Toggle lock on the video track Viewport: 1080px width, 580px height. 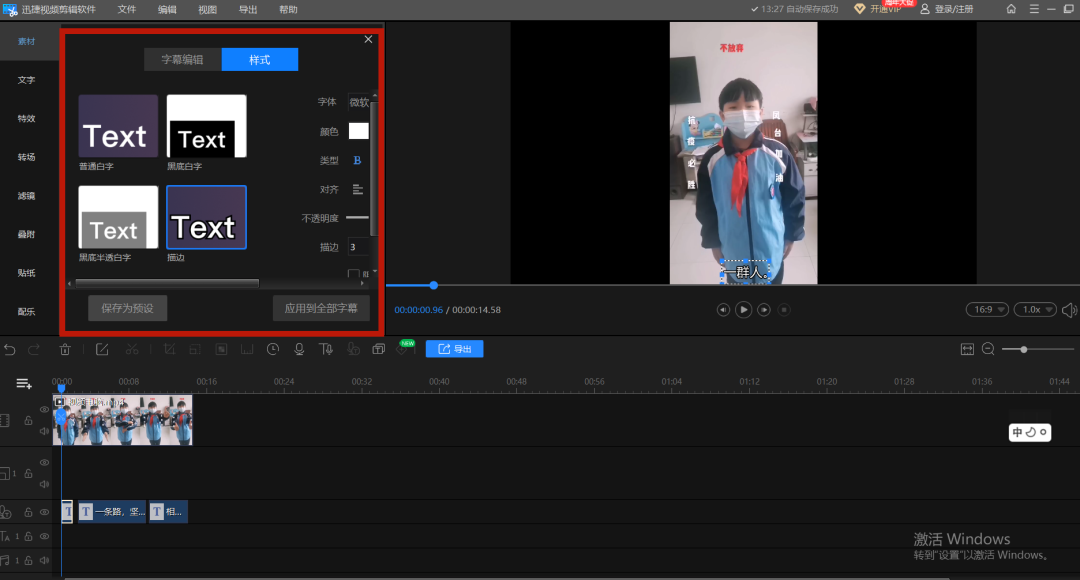[28, 420]
